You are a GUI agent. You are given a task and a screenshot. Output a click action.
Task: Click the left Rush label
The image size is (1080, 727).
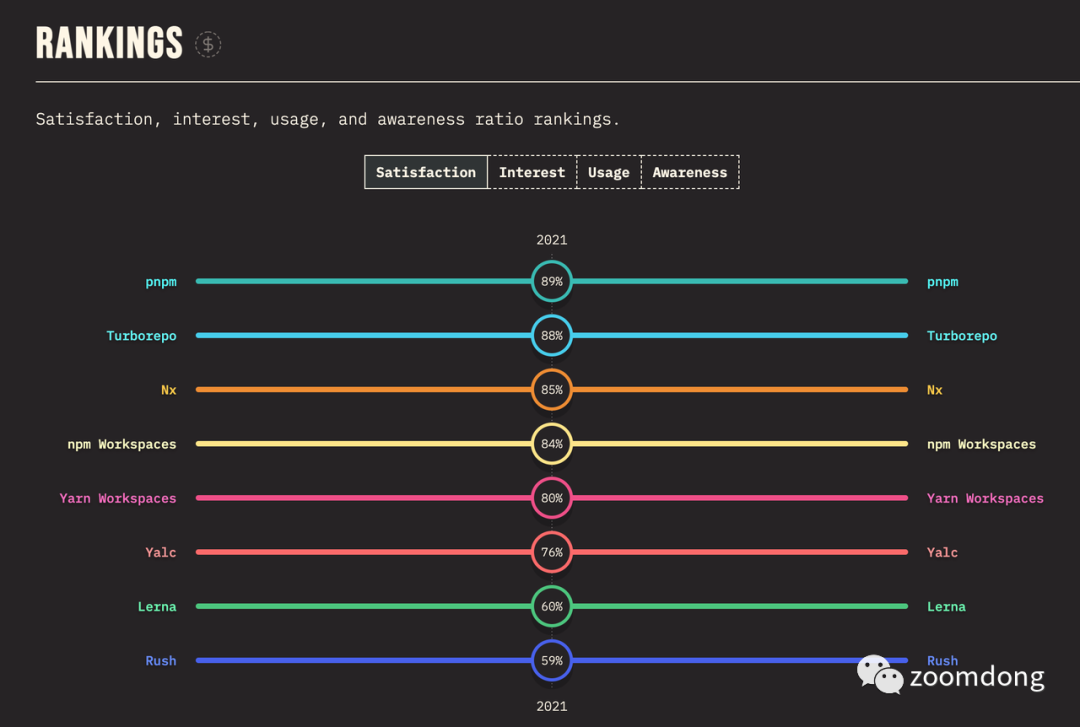(160, 661)
